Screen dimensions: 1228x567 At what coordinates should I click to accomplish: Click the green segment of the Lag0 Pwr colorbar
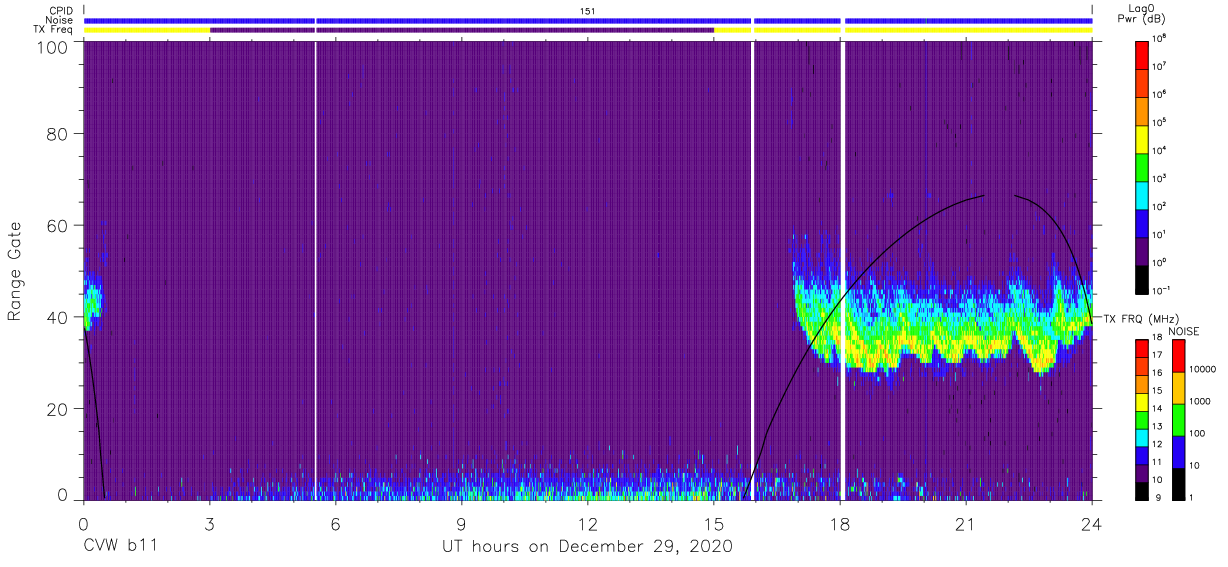coord(1141,165)
